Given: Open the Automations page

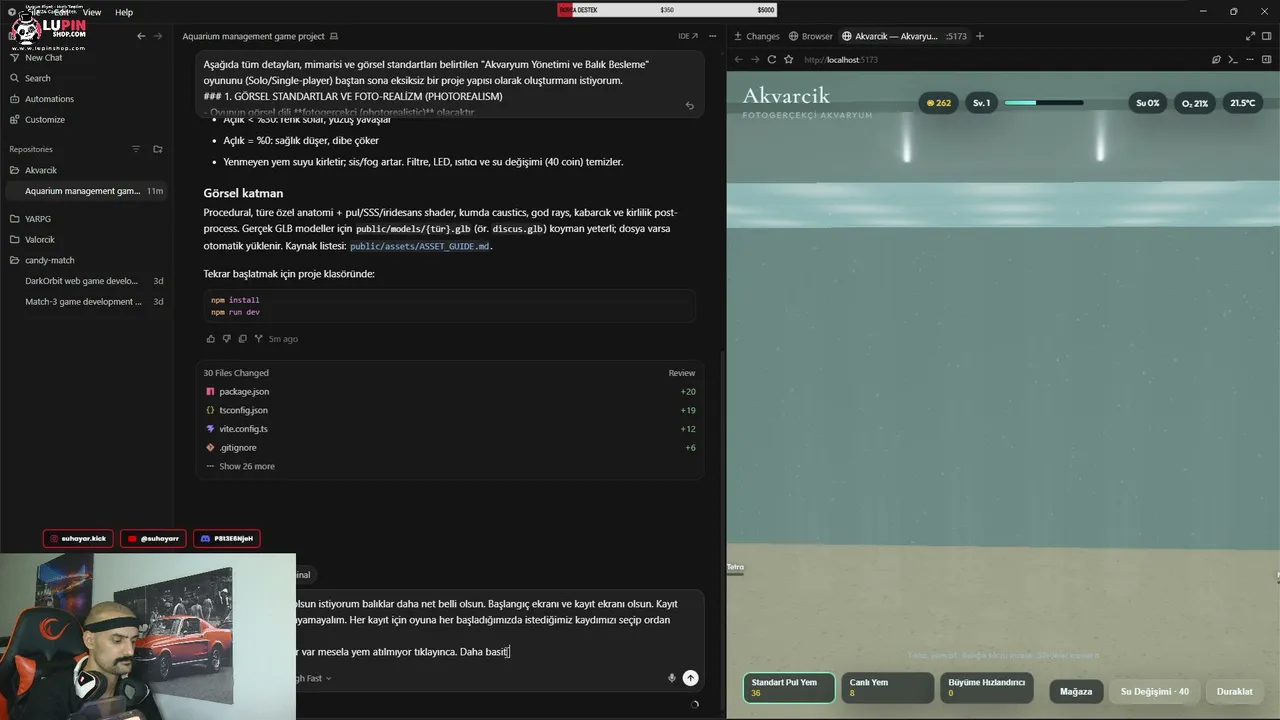Looking at the screenshot, I should 49,99.
